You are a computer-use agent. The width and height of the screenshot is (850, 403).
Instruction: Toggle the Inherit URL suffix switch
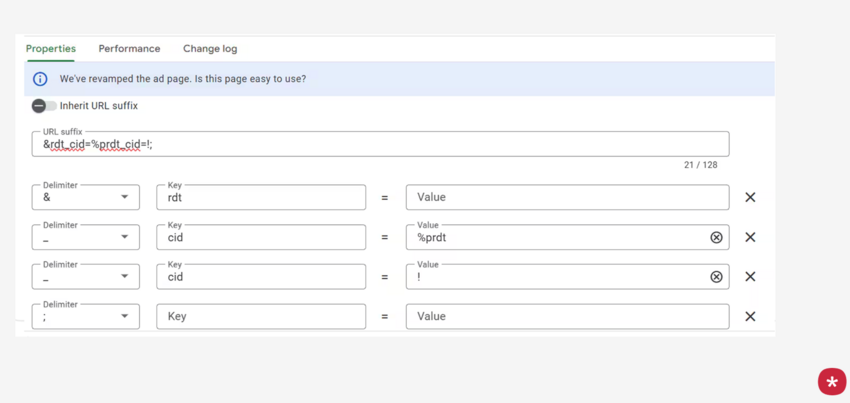[44, 106]
